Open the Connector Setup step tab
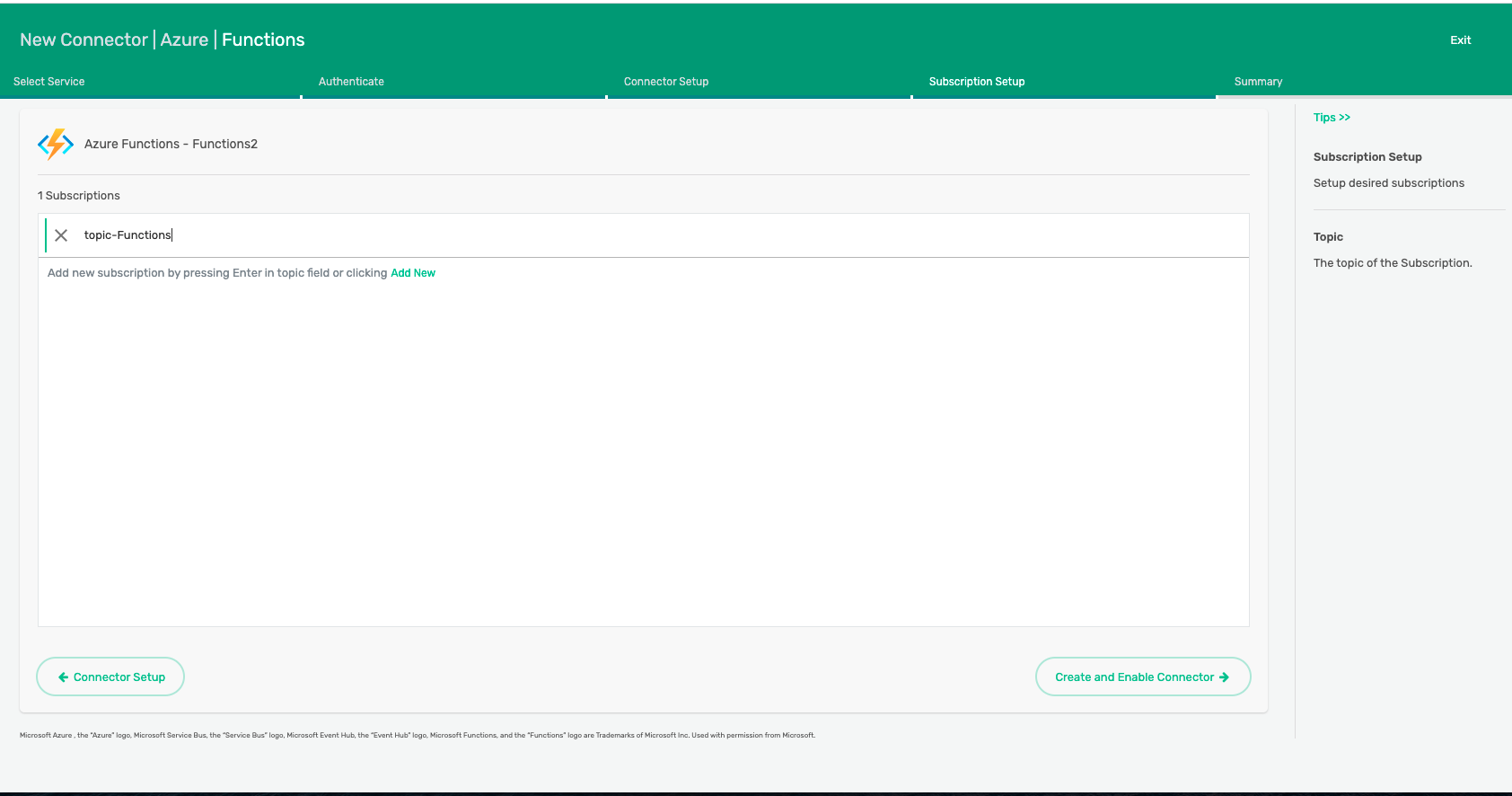 pyautogui.click(x=666, y=82)
